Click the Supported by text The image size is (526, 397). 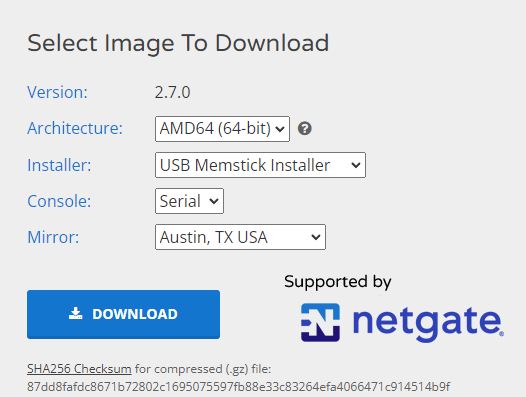337,282
